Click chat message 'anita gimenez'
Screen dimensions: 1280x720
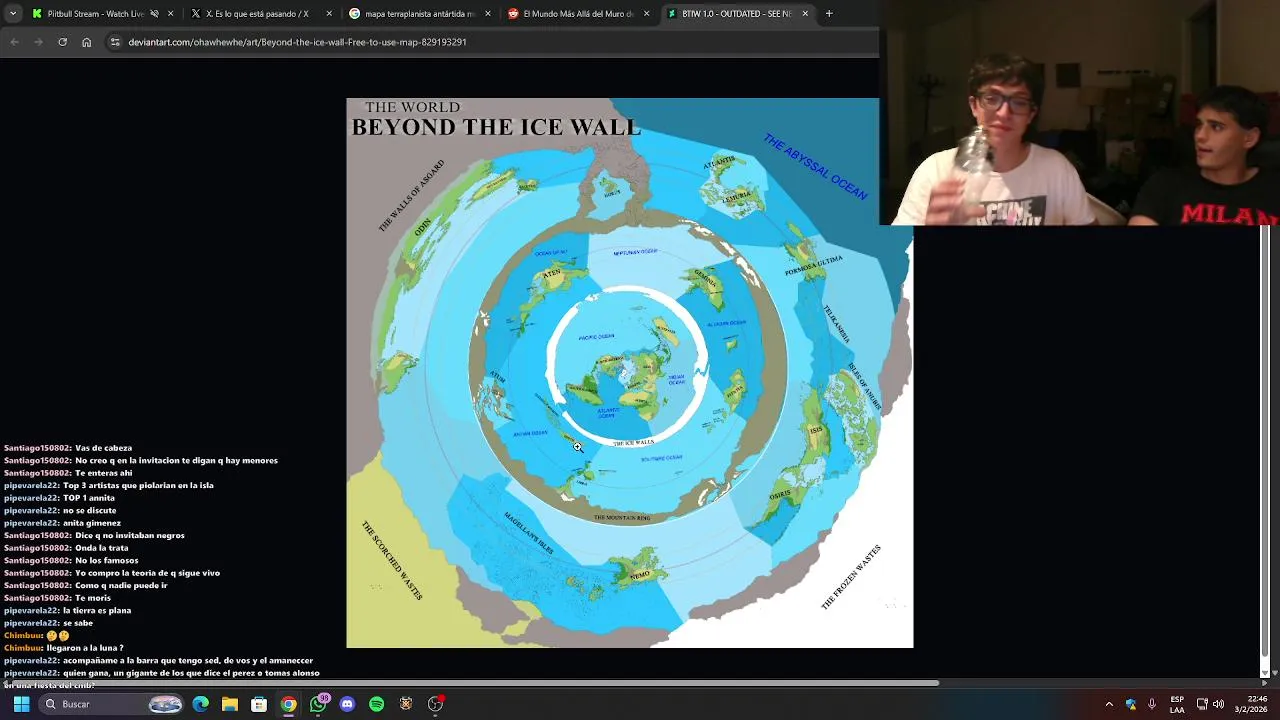click(92, 523)
